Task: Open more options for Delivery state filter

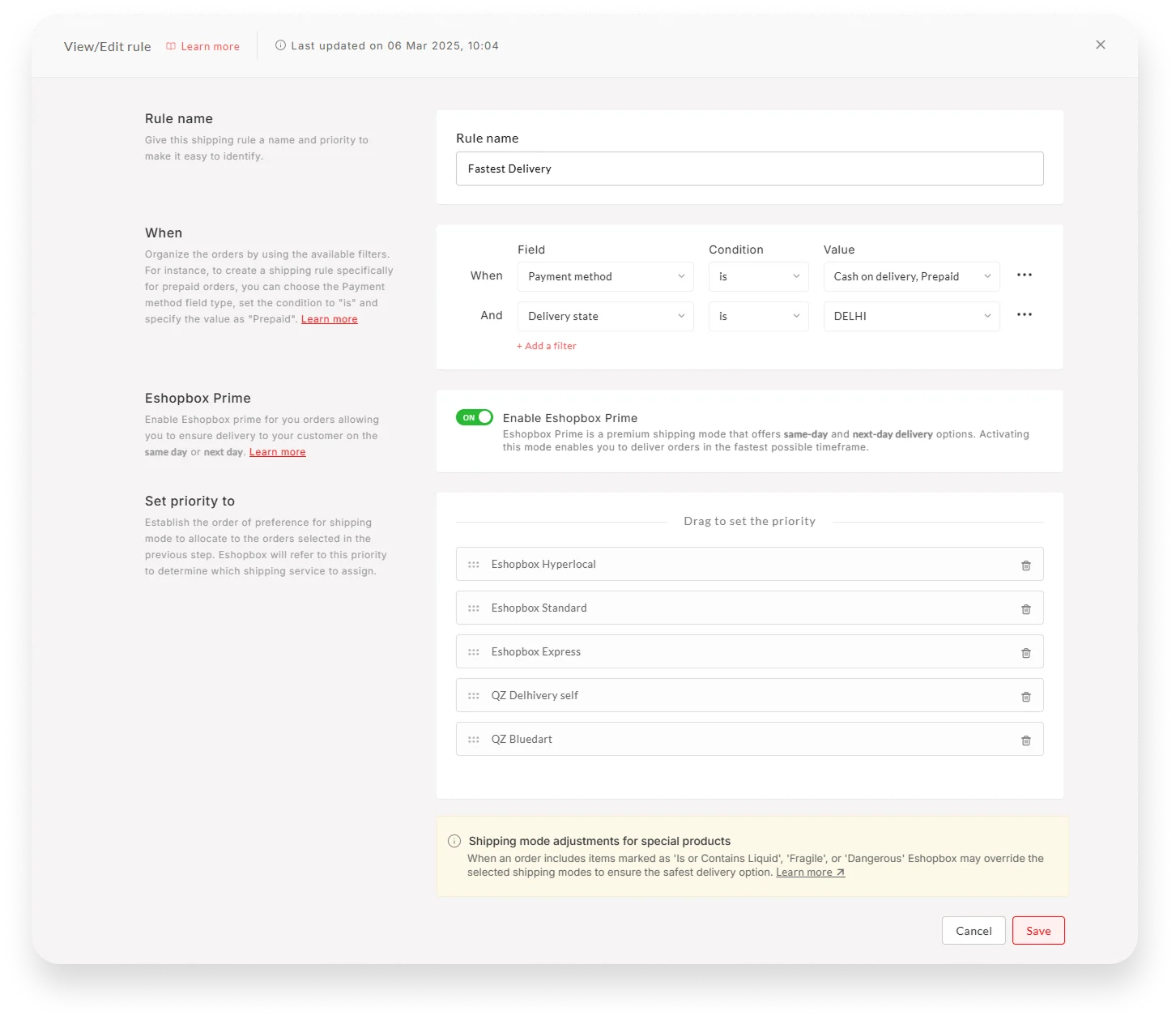Action: pyautogui.click(x=1025, y=315)
